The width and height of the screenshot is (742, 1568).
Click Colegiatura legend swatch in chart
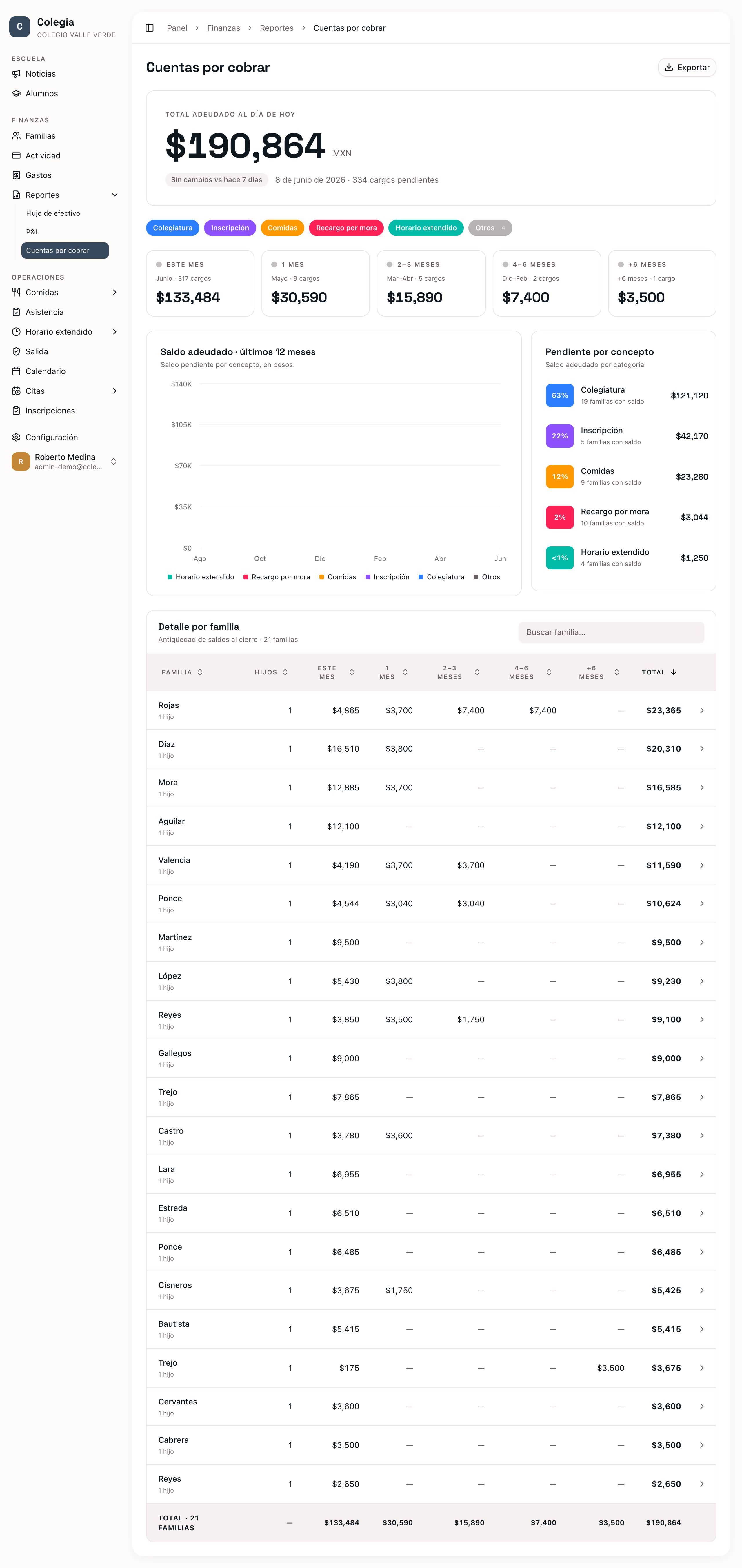[421, 577]
